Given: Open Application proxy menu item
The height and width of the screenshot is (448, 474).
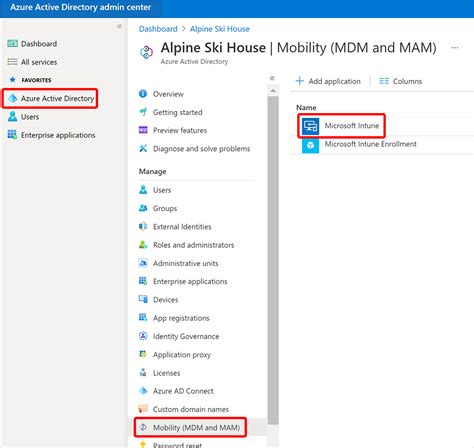Looking at the screenshot, I should (x=182, y=355).
